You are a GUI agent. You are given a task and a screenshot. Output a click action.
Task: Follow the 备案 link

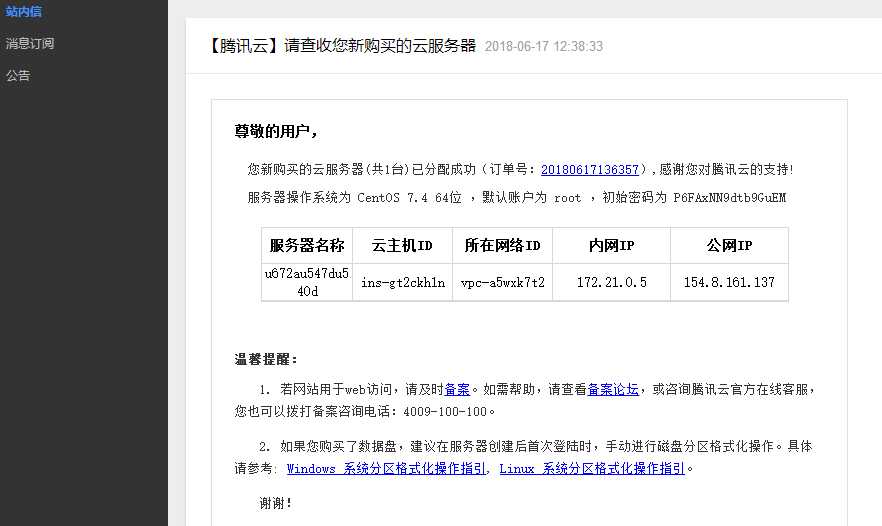click(x=457, y=389)
